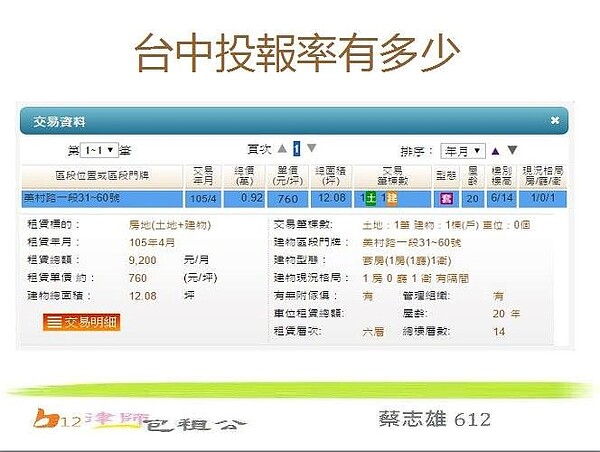600x452 pixels.
Task: Click the 20 building age cell
Action: coord(473,199)
